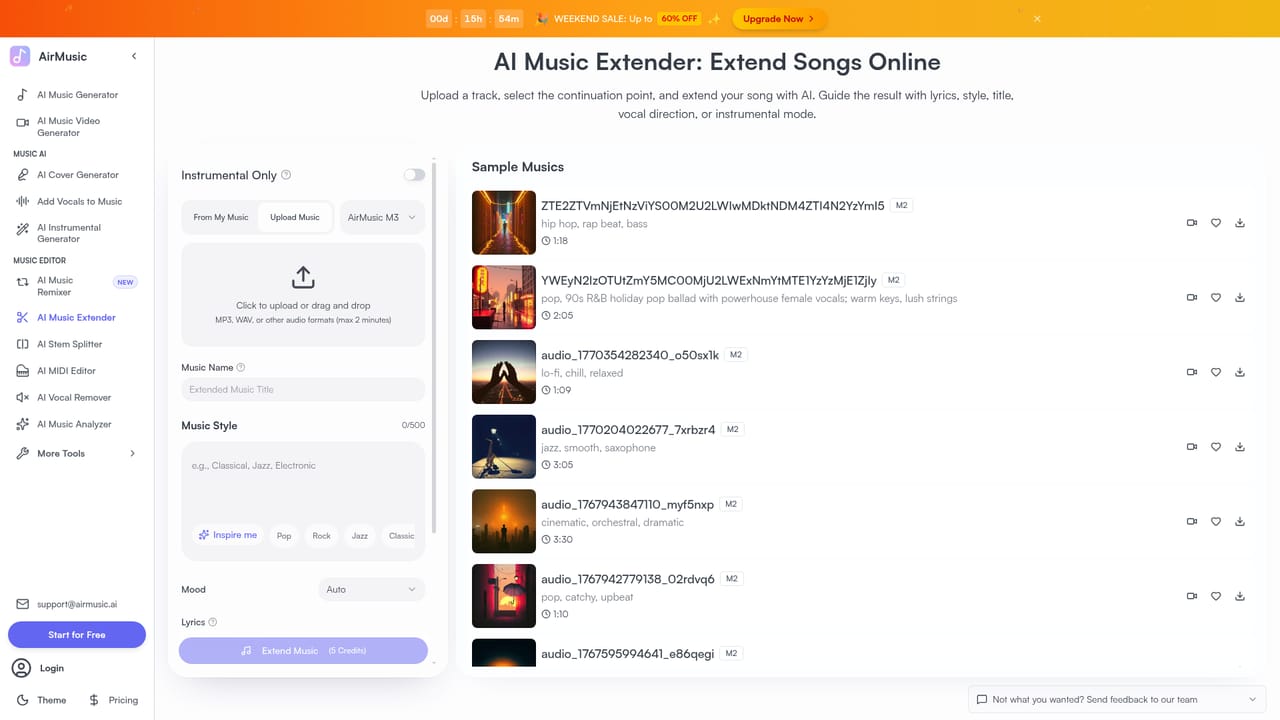Image resolution: width=1280 pixels, height=720 pixels.
Task: Download the cinematic, orchestral, dramatic track
Action: coord(1240,521)
